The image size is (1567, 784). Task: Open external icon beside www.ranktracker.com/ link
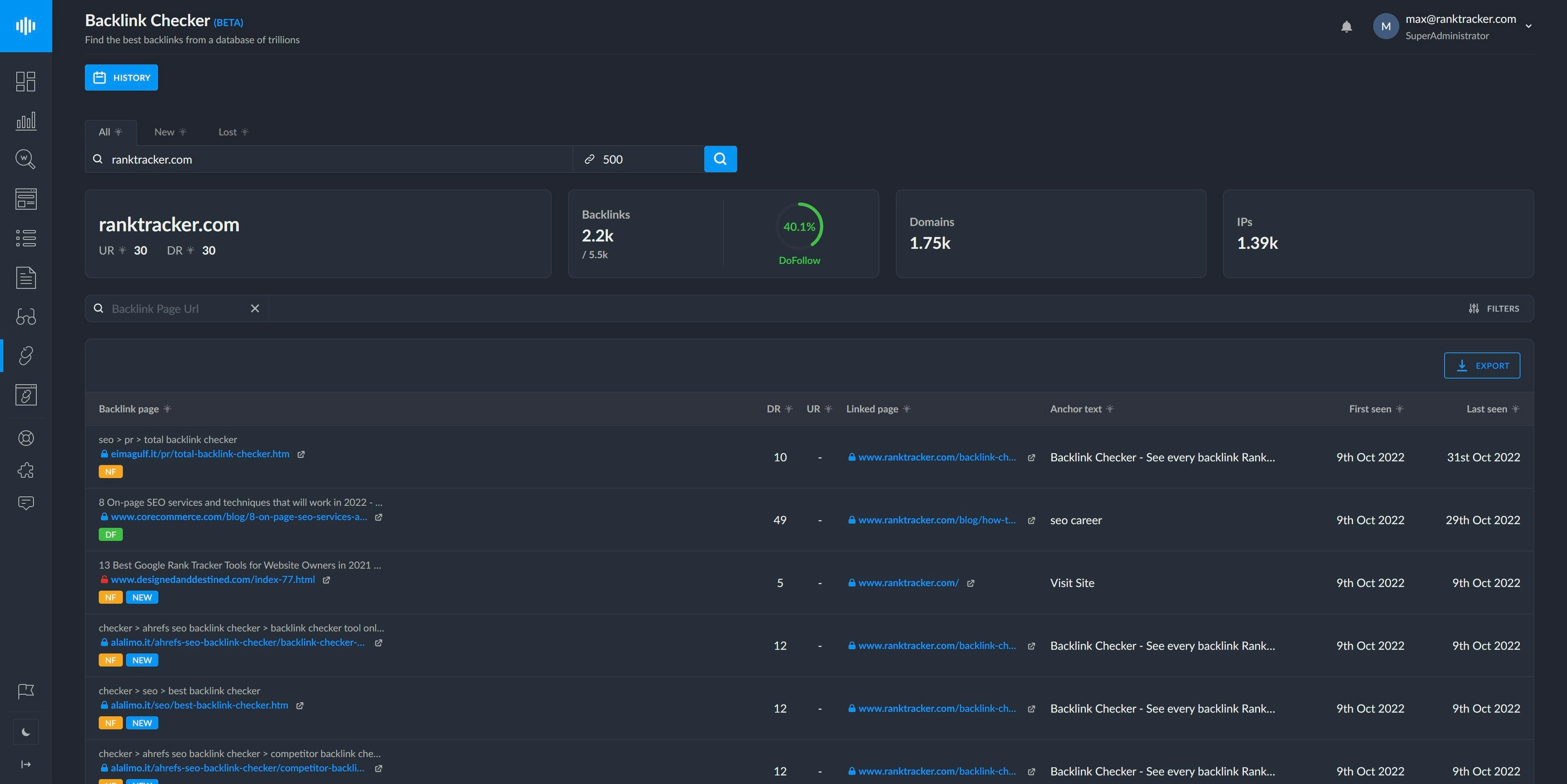tap(971, 583)
